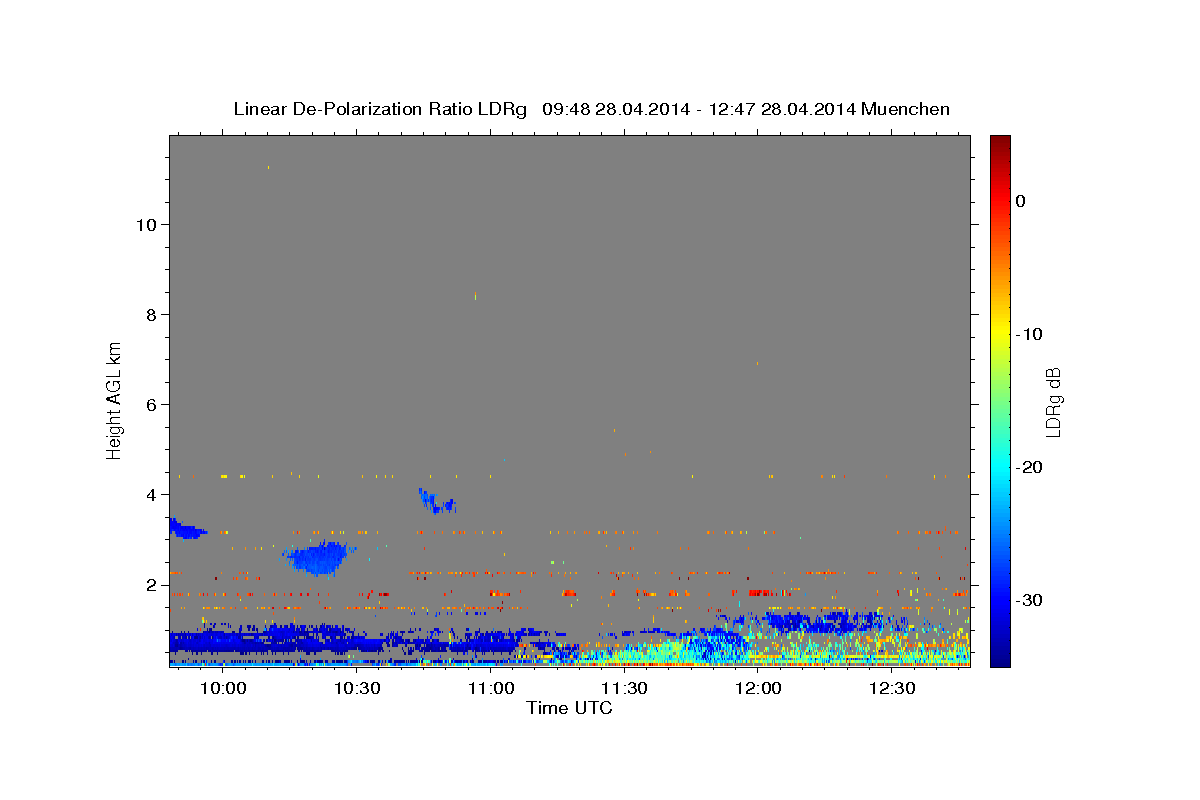Screen dimensions: 1200x800
Task: Click the colorbar value -30
Action: [x=1030, y=600]
